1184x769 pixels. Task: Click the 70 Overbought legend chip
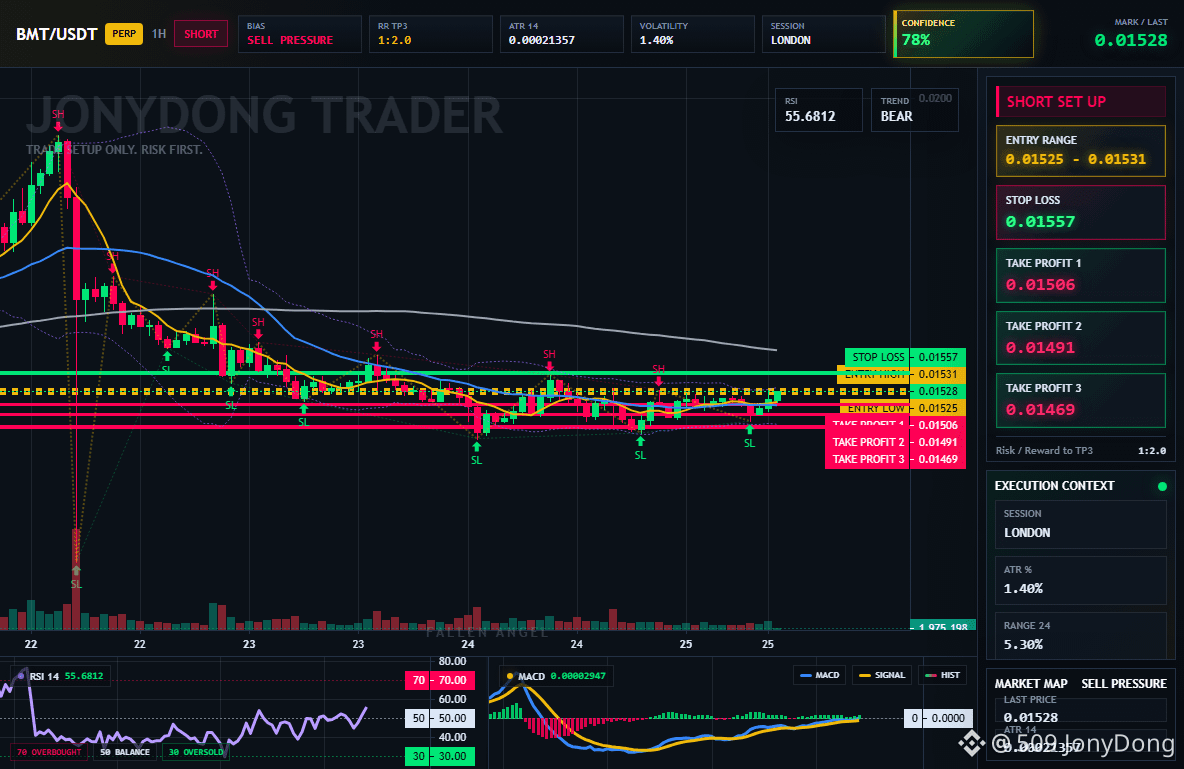pyautogui.click(x=49, y=752)
